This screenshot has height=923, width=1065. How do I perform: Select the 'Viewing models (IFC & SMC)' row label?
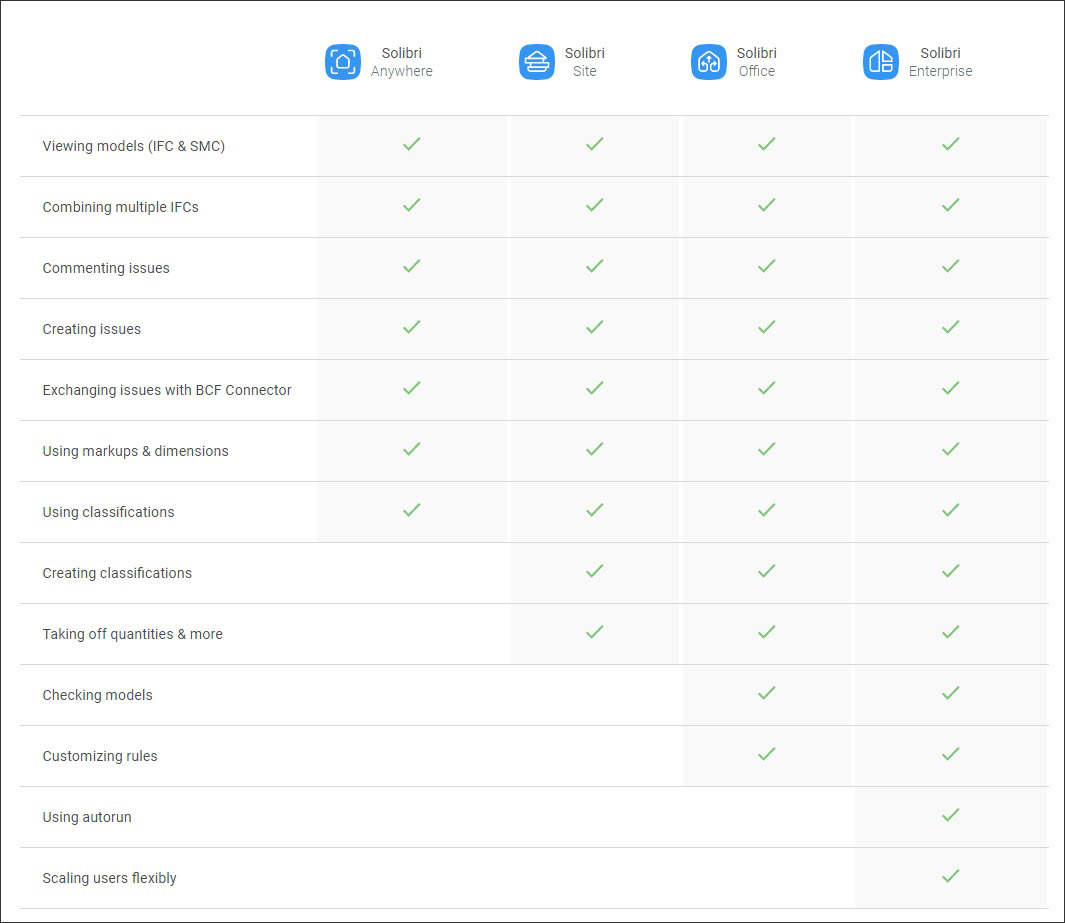point(134,146)
